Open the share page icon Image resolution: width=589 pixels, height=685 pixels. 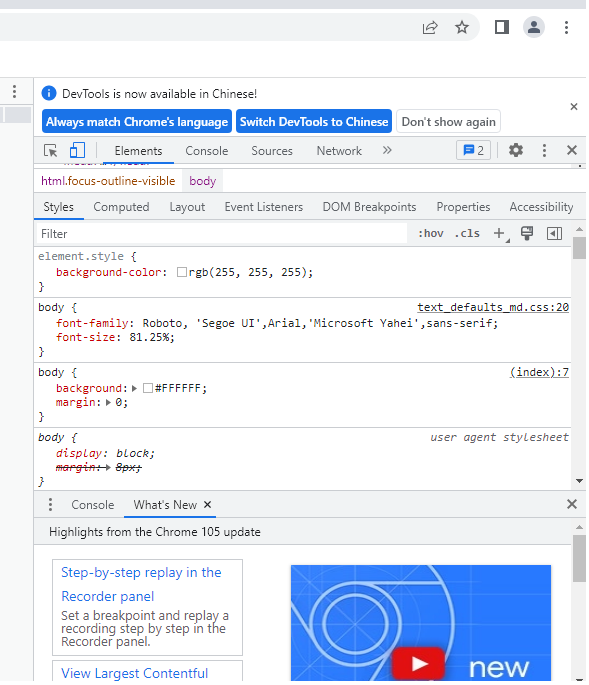pyautogui.click(x=430, y=28)
